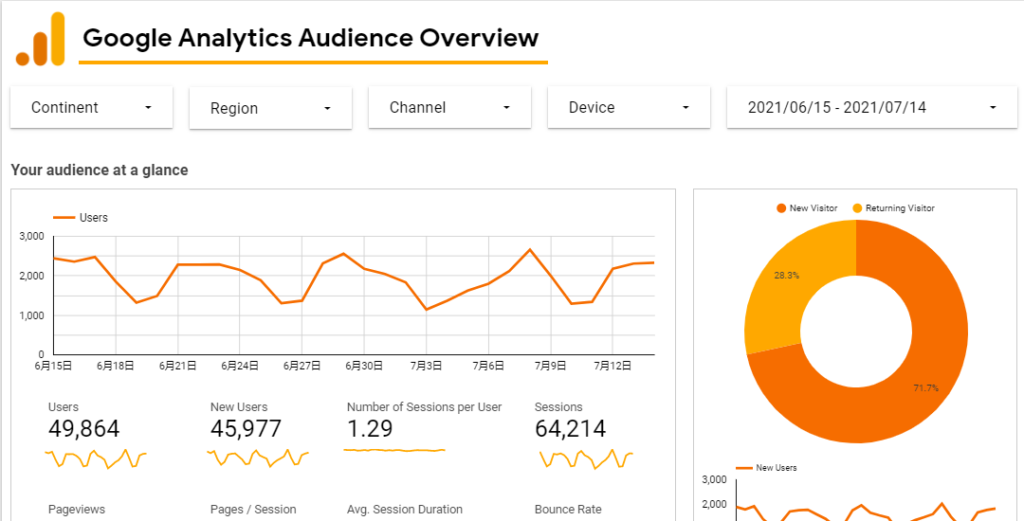Click the 7月3日 x-axis label
Screen dimensions: 1024x521
pos(426,366)
